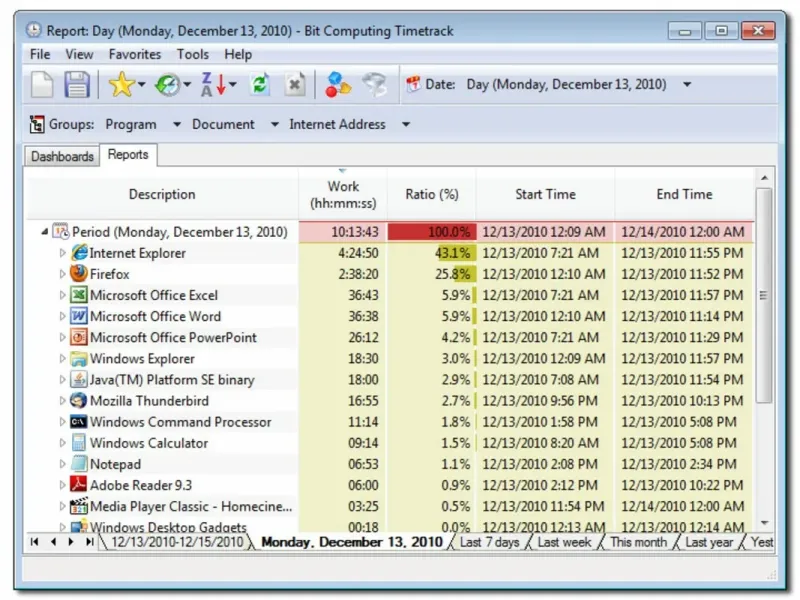Viewport: 800px width, 600px height.
Task: Click the green clock history icon
Action: pos(168,84)
